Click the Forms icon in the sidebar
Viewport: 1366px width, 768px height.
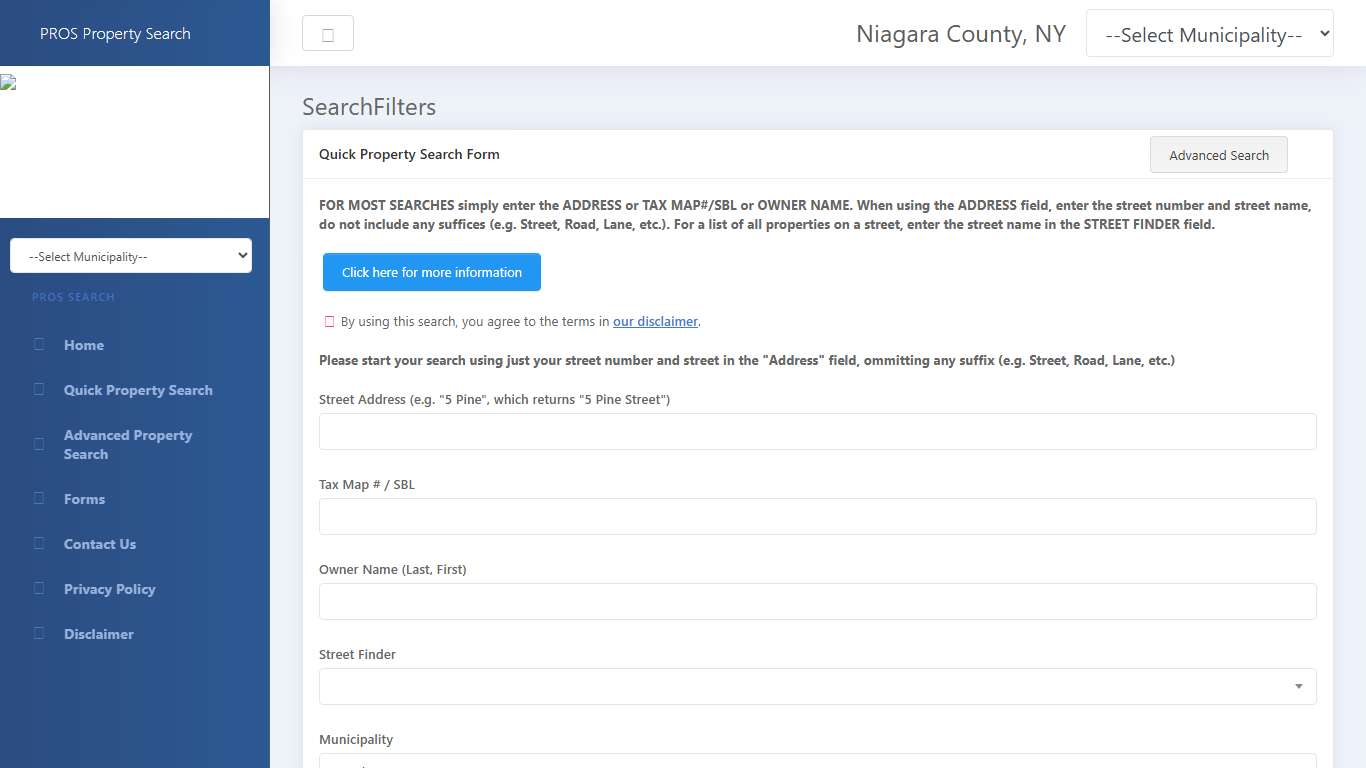[38, 499]
